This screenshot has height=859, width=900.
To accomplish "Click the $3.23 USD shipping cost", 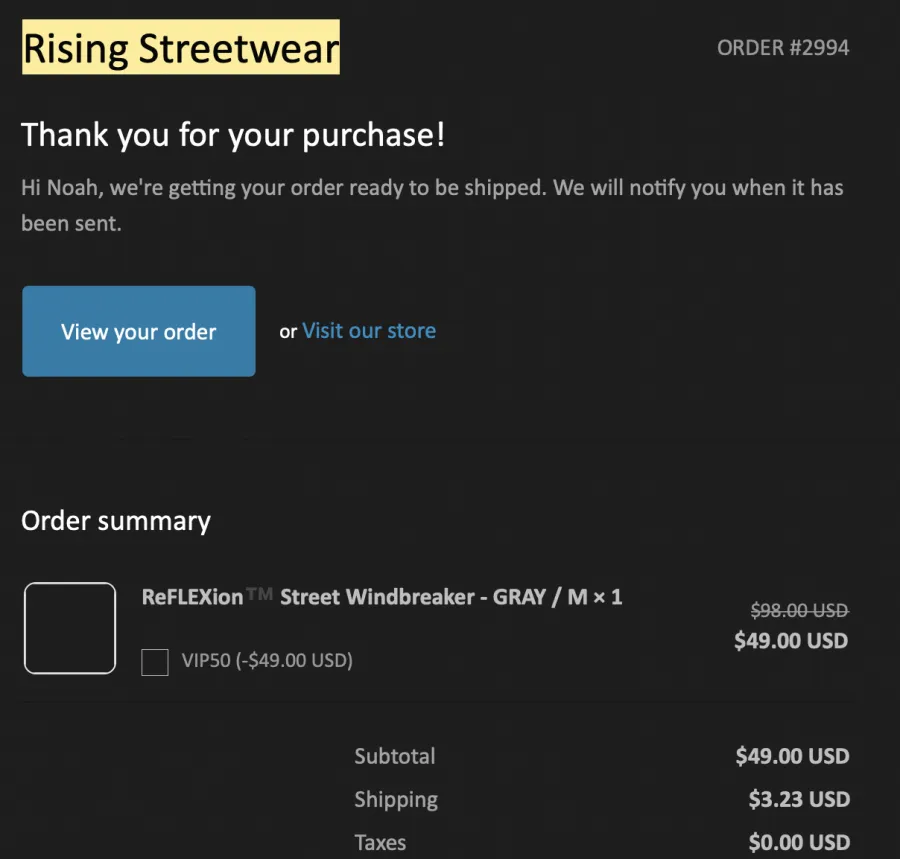I will [799, 799].
